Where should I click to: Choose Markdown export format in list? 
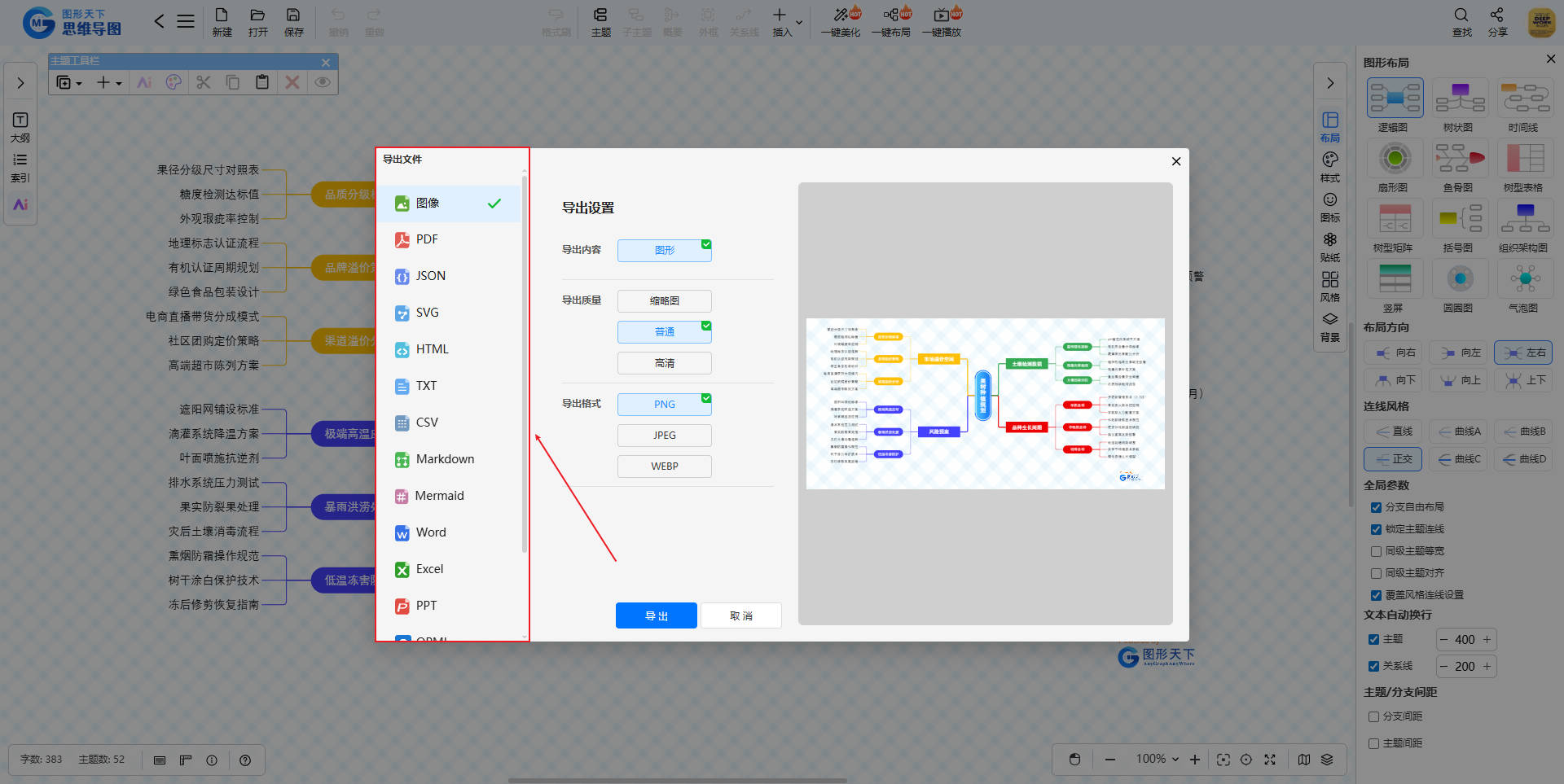coord(445,459)
